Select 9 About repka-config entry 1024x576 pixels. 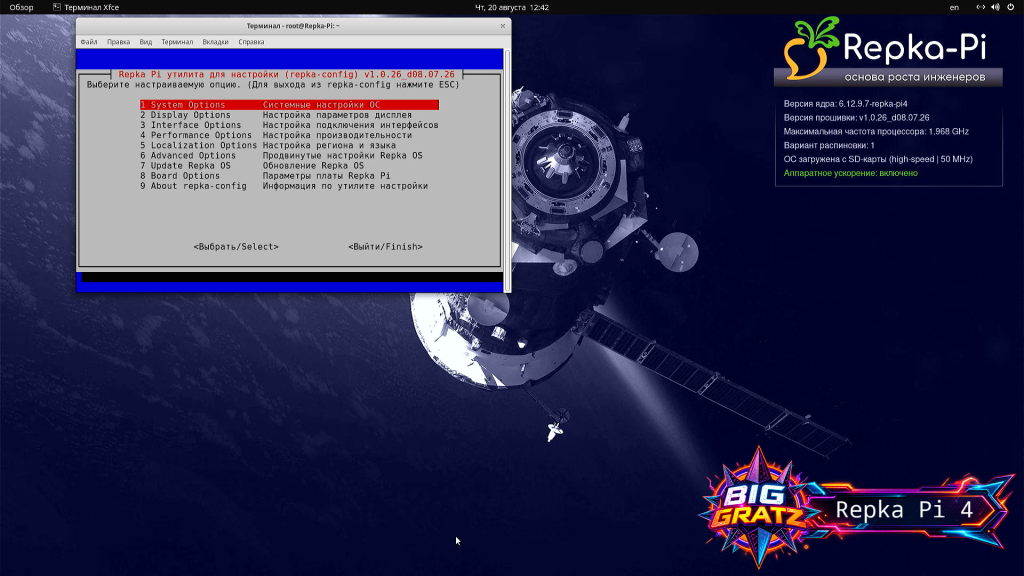(289, 186)
